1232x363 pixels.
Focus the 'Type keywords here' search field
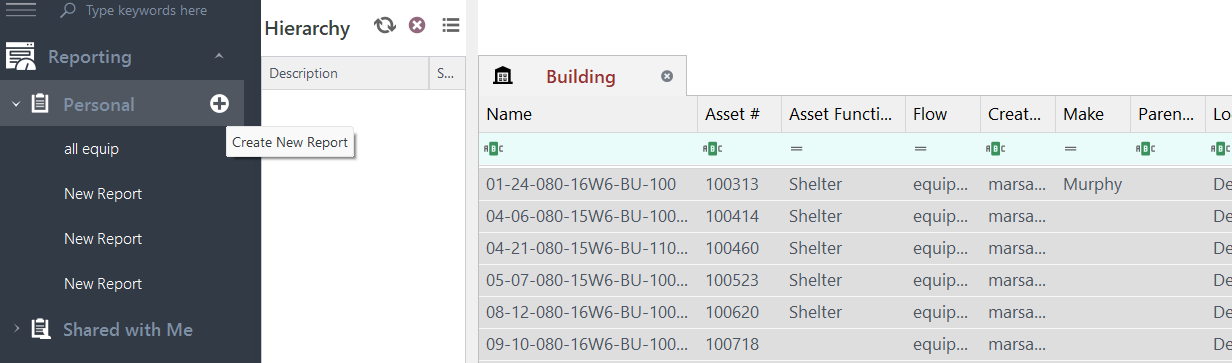[x=146, y=10]
